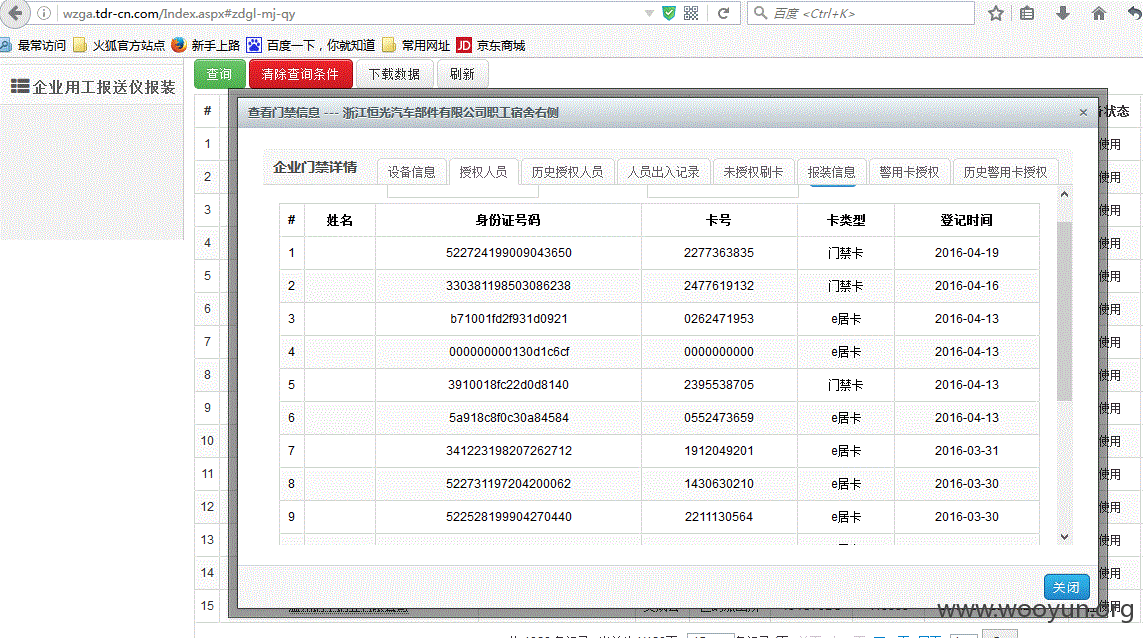Open the 火狐官方站点 bookmark folder
This screenshot has height=638, width=1143.
[x=119, y=45]
